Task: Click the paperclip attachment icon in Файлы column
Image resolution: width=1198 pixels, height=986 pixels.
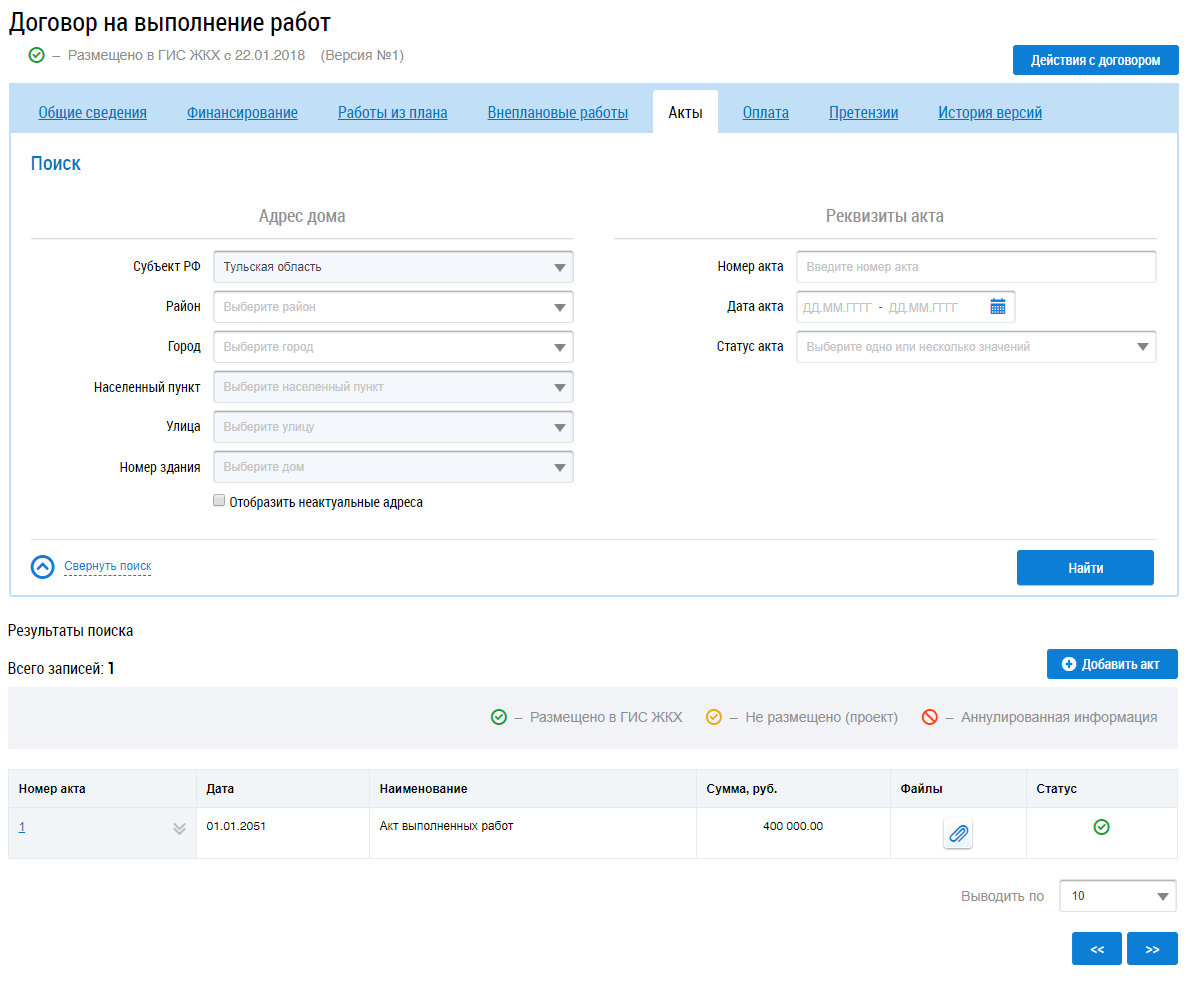Action: tap(958, 833)
